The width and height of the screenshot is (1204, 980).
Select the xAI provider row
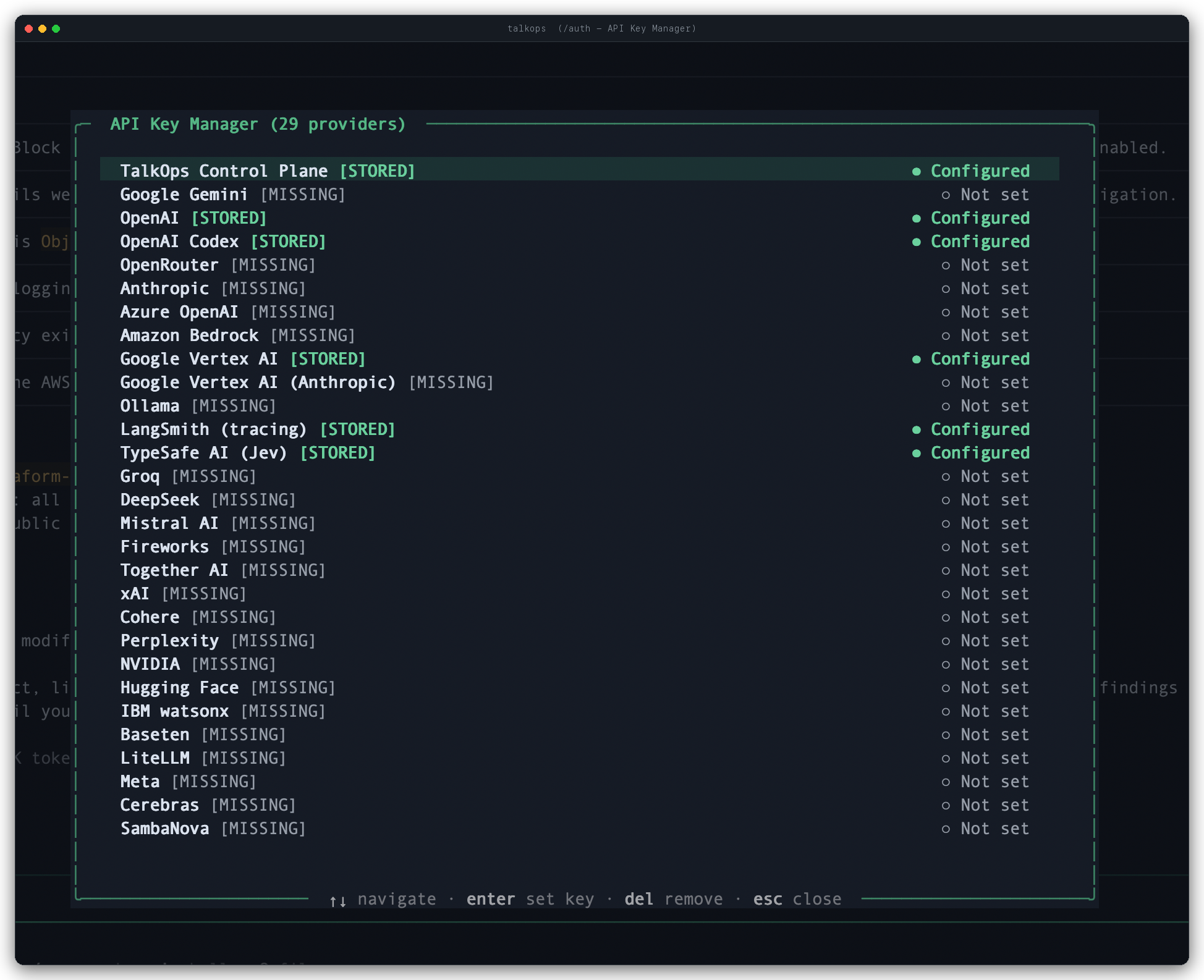[x=579, y=593]
